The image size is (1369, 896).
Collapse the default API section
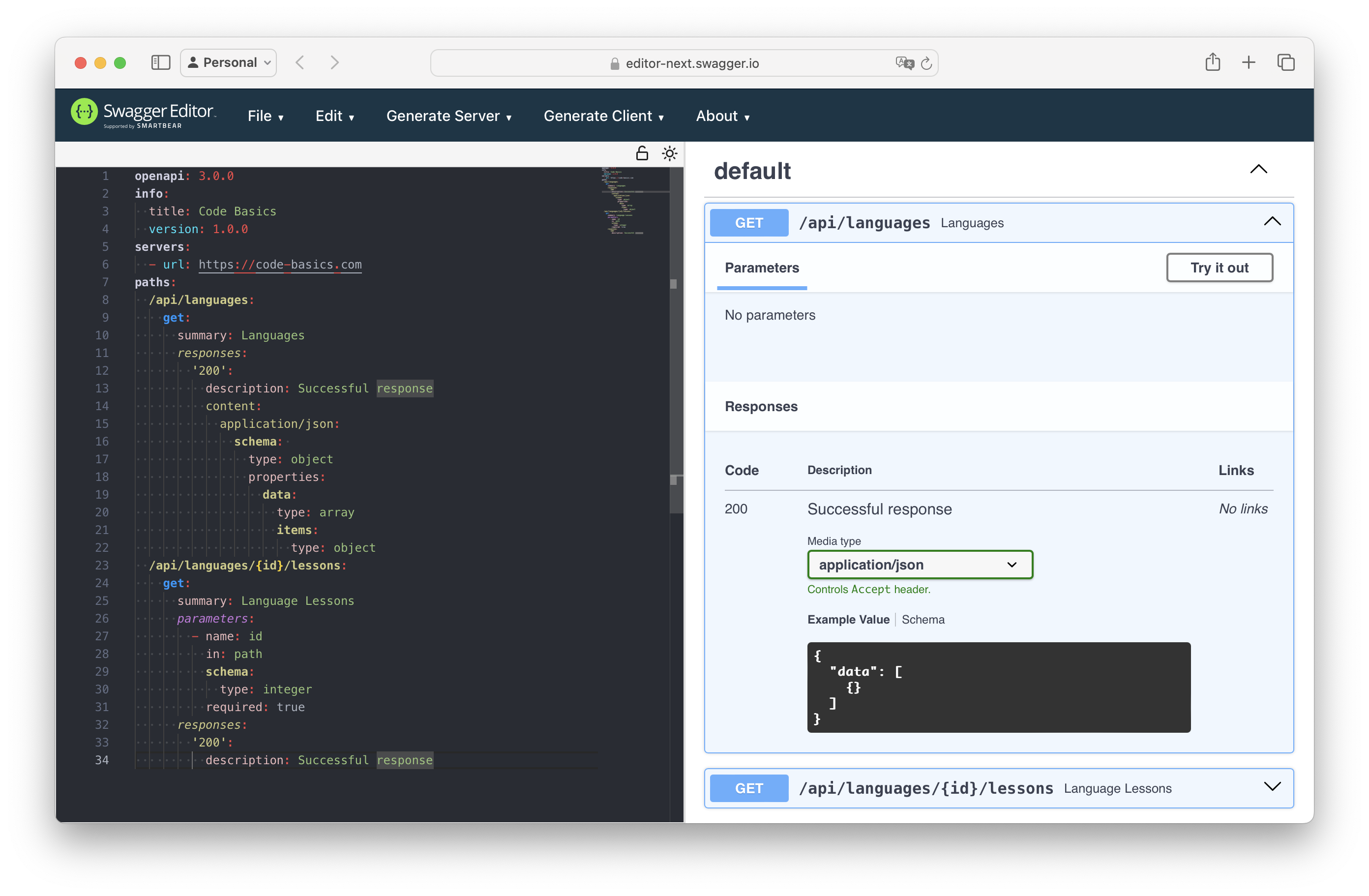point(1258,169)
